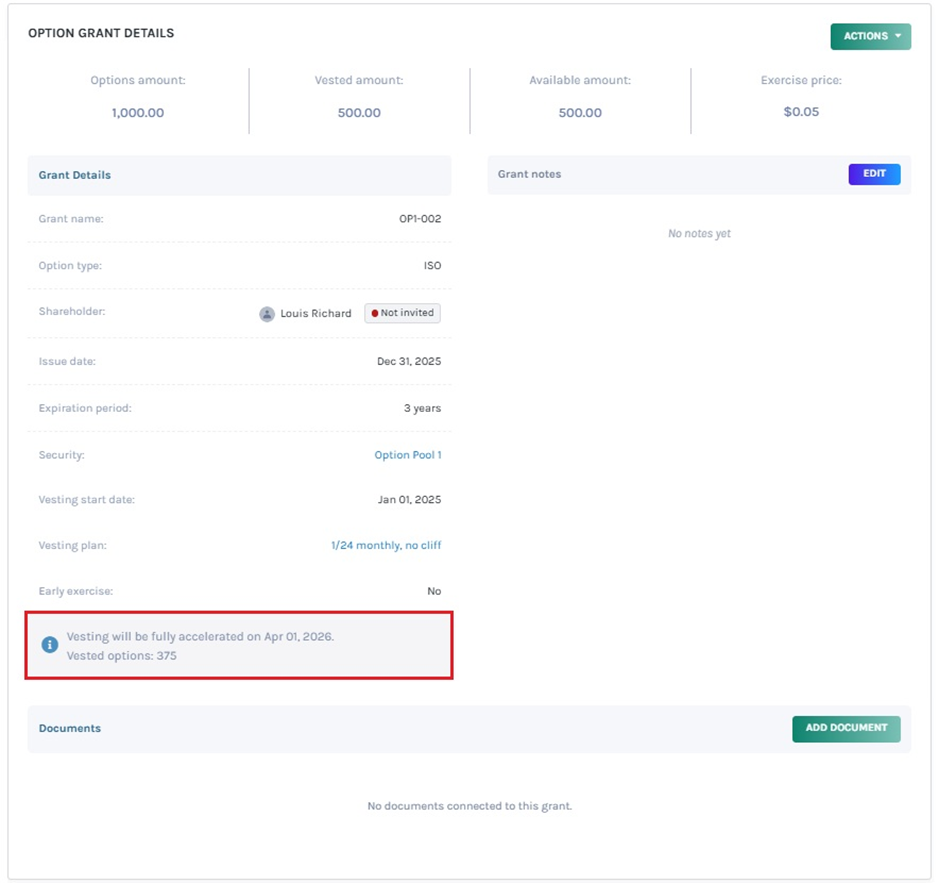
Task: Click the blue info icon in vesting notice
Action: [x=50, y=645]
